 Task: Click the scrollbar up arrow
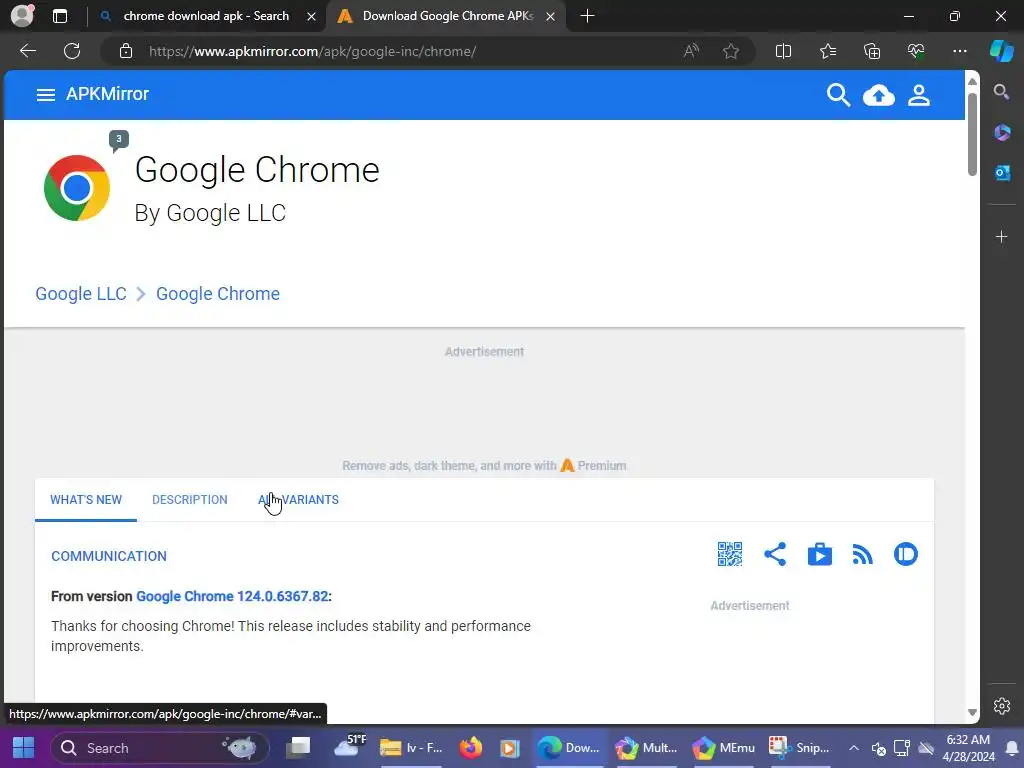[x=972, y=81]
